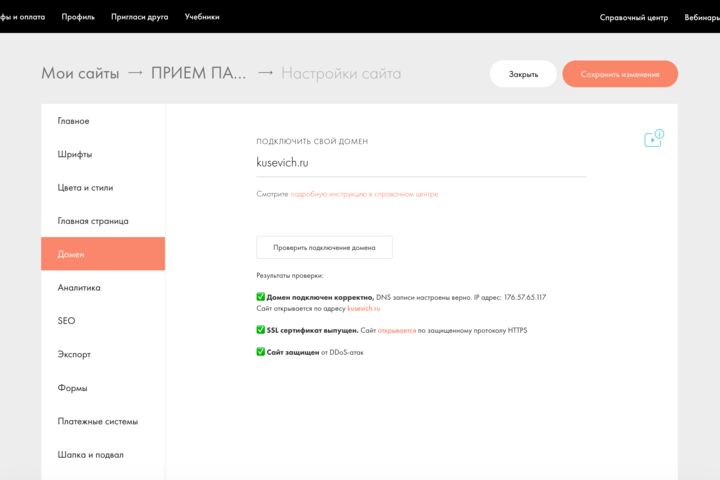Focus the domain field with kusevich.ru
720x480 pixels.
[421, 163]
